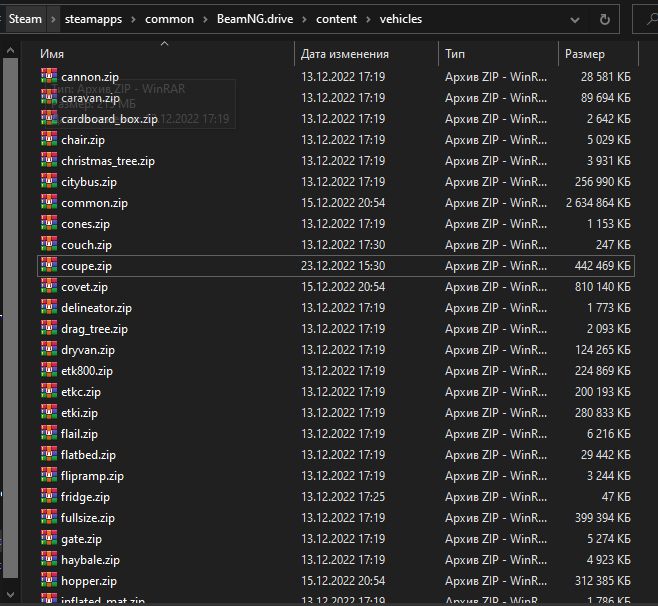
Task: Select the cardboard_box.zip file name
Action: [x=109, y=119]
